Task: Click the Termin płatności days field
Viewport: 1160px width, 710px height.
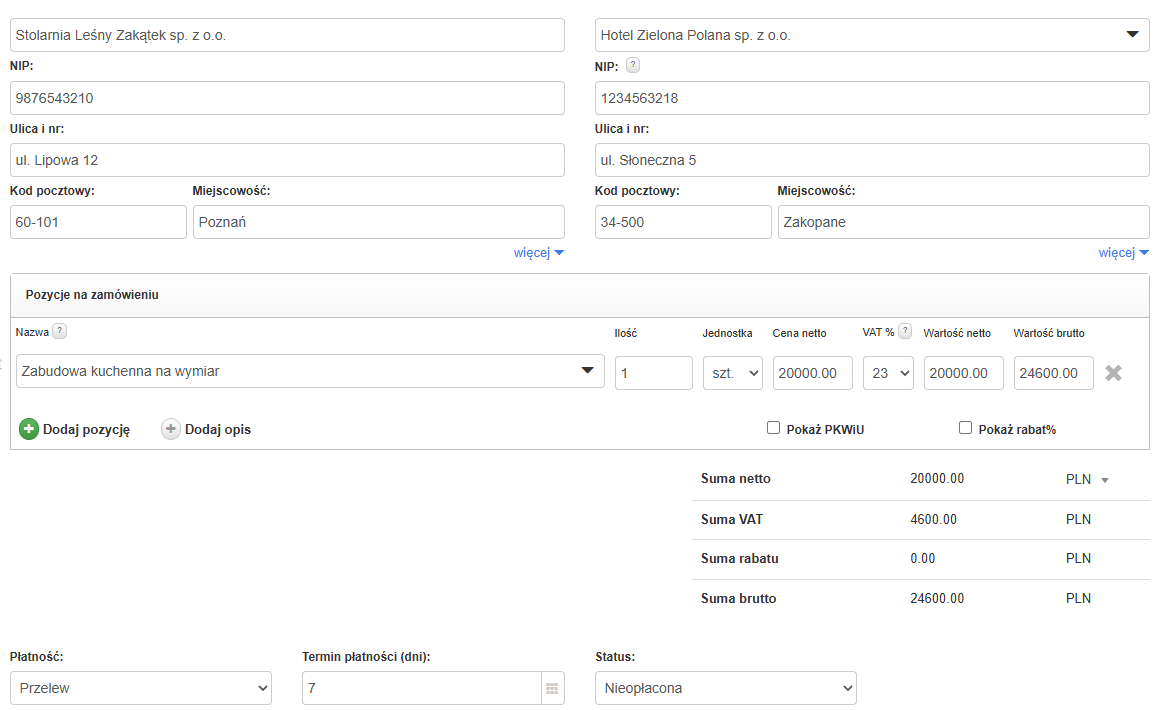Action: (x=422, y=689)
